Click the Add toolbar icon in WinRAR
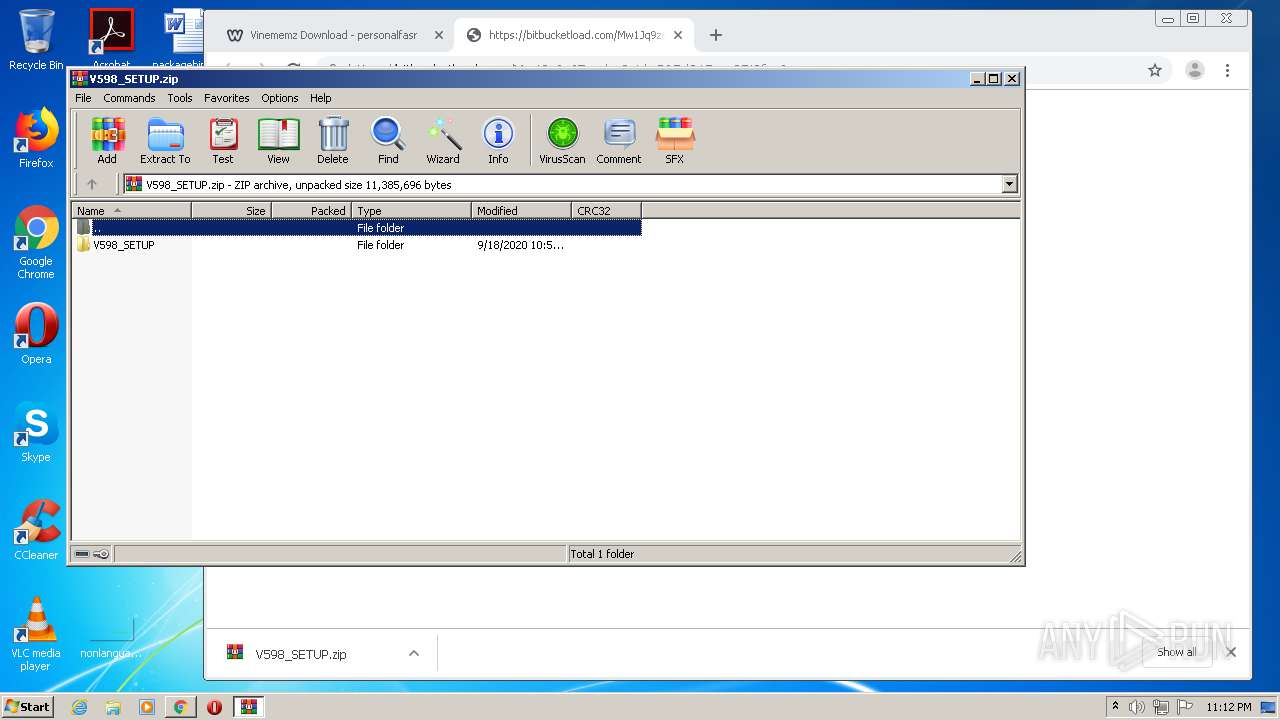This screenshot has width=1280, height=720. pos(107,140)
